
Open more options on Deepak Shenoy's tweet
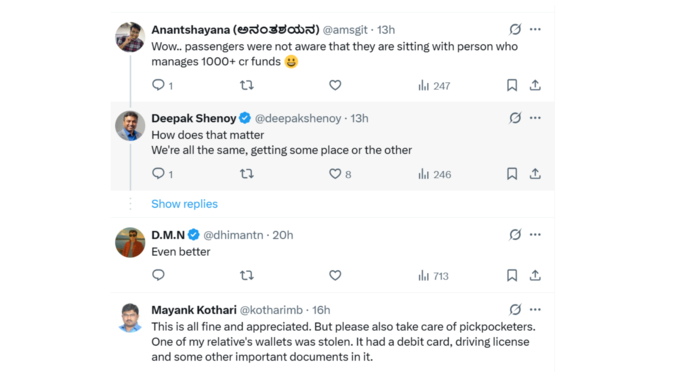[x=535, y=118]
